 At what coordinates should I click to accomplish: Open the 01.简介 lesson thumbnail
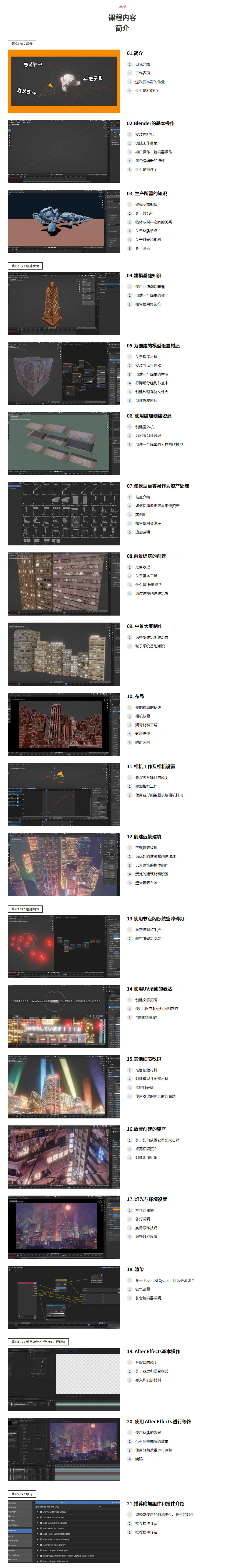click(x=64, y=81)
